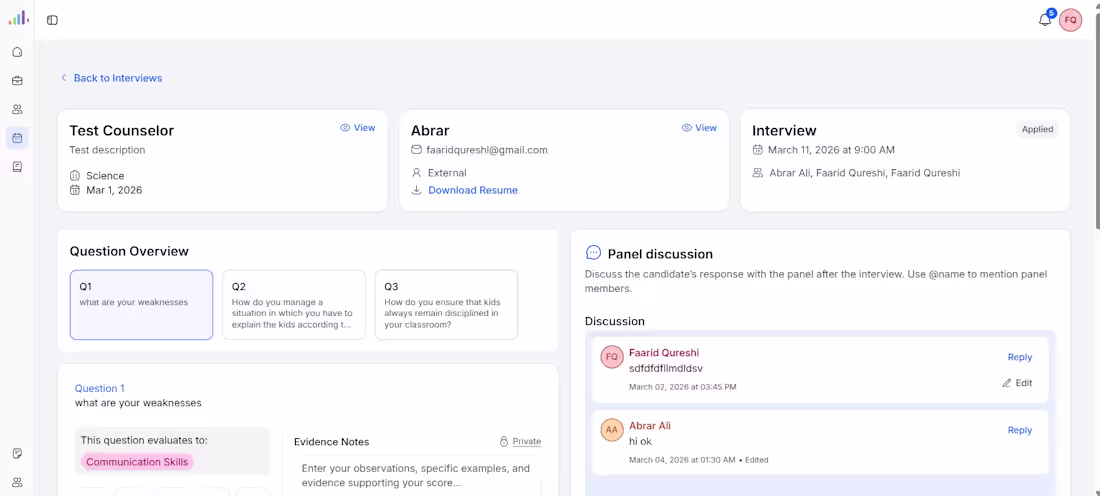Click the Question Overview heading
Viewport: 1100px width, 496px height.
(129, 251)
